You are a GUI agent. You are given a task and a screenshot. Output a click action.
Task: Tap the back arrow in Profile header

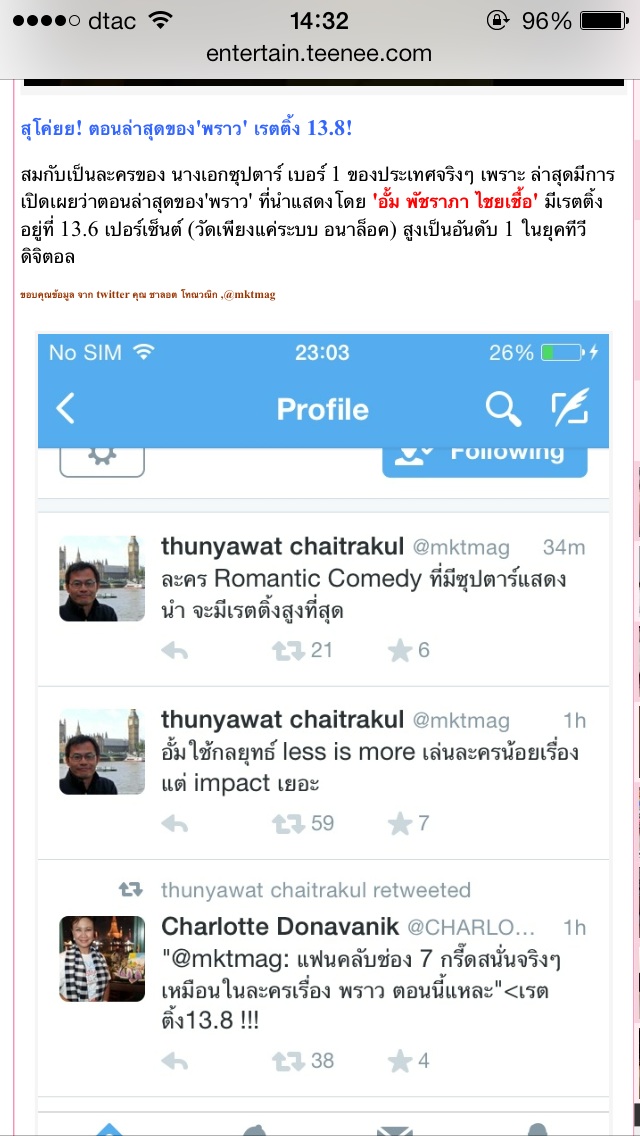click(x=65, y=409)
